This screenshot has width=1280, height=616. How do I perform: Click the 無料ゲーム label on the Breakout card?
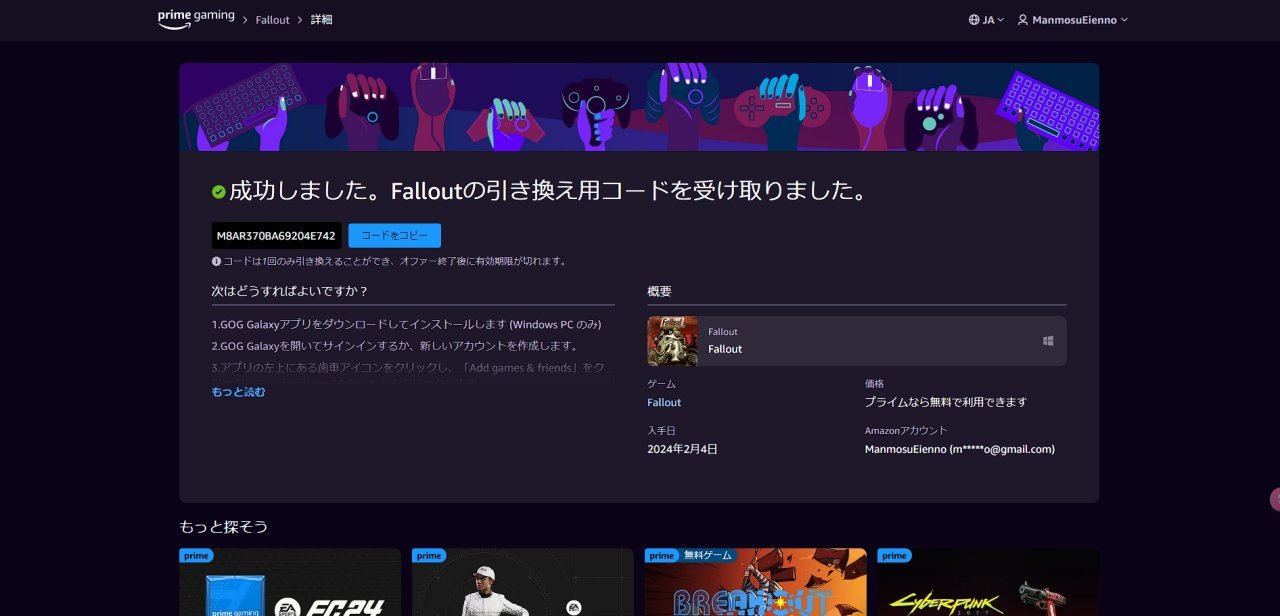pyautogui.click(x=708, y=555)
